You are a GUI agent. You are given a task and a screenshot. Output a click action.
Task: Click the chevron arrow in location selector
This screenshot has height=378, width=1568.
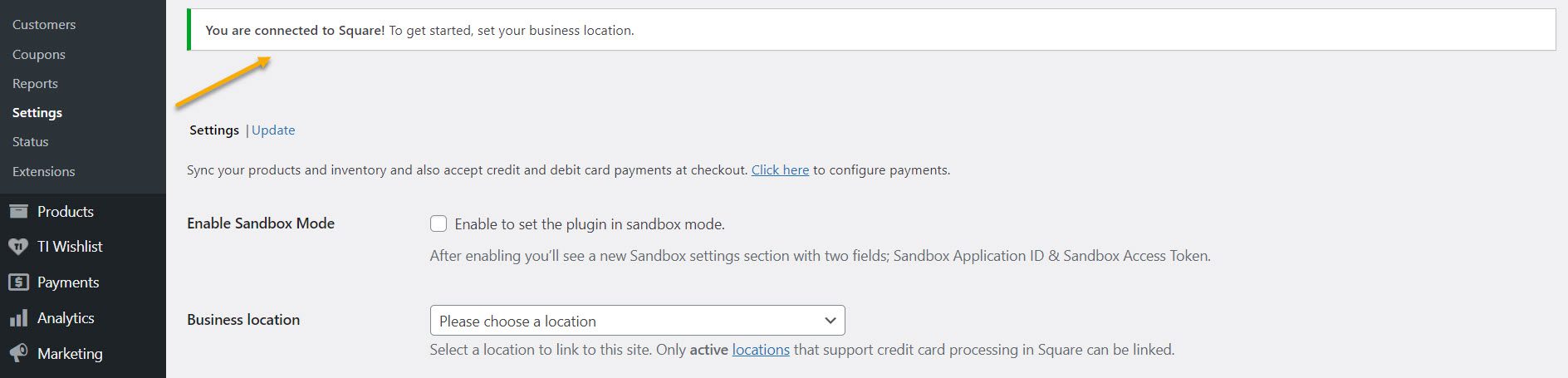coord(830,321)
